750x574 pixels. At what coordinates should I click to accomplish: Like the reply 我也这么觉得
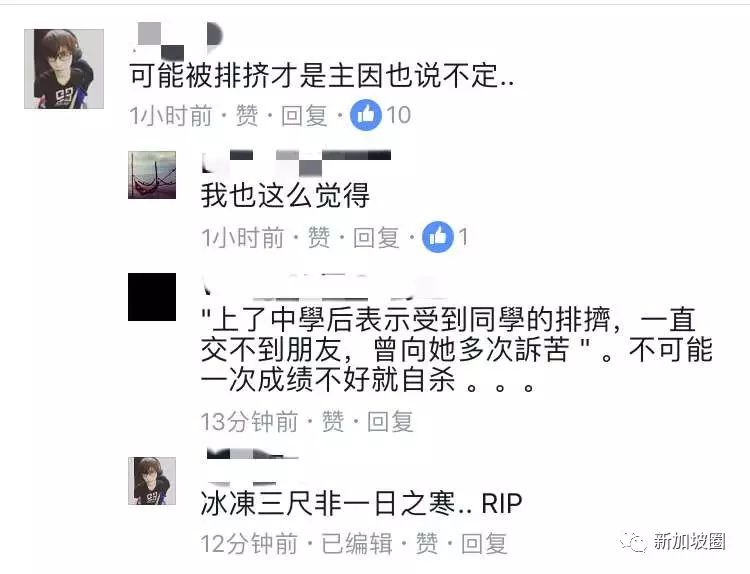pos(319,237)
